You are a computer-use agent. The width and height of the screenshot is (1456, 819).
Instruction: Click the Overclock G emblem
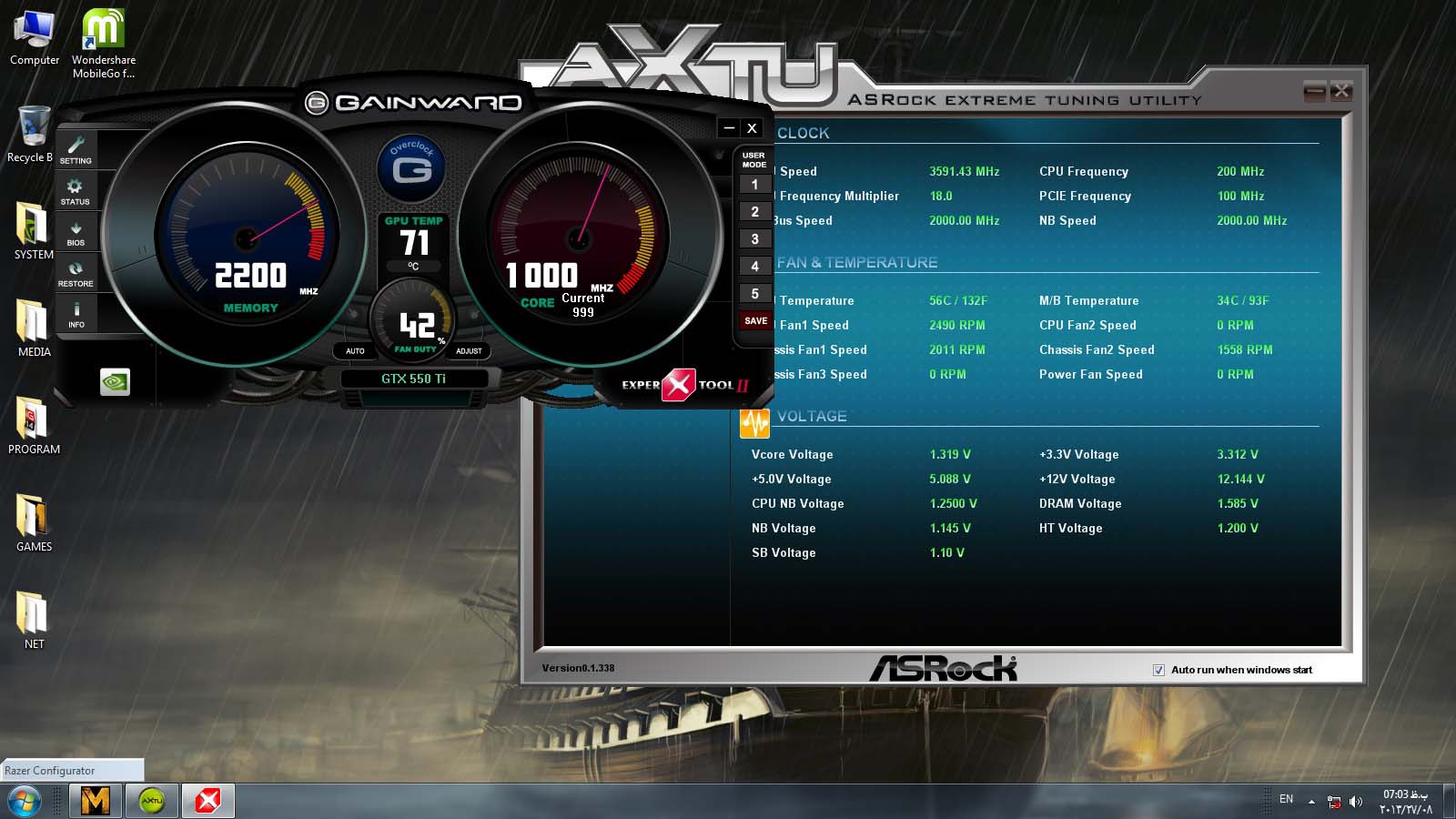pyautogui.click(x=411, y=168)
